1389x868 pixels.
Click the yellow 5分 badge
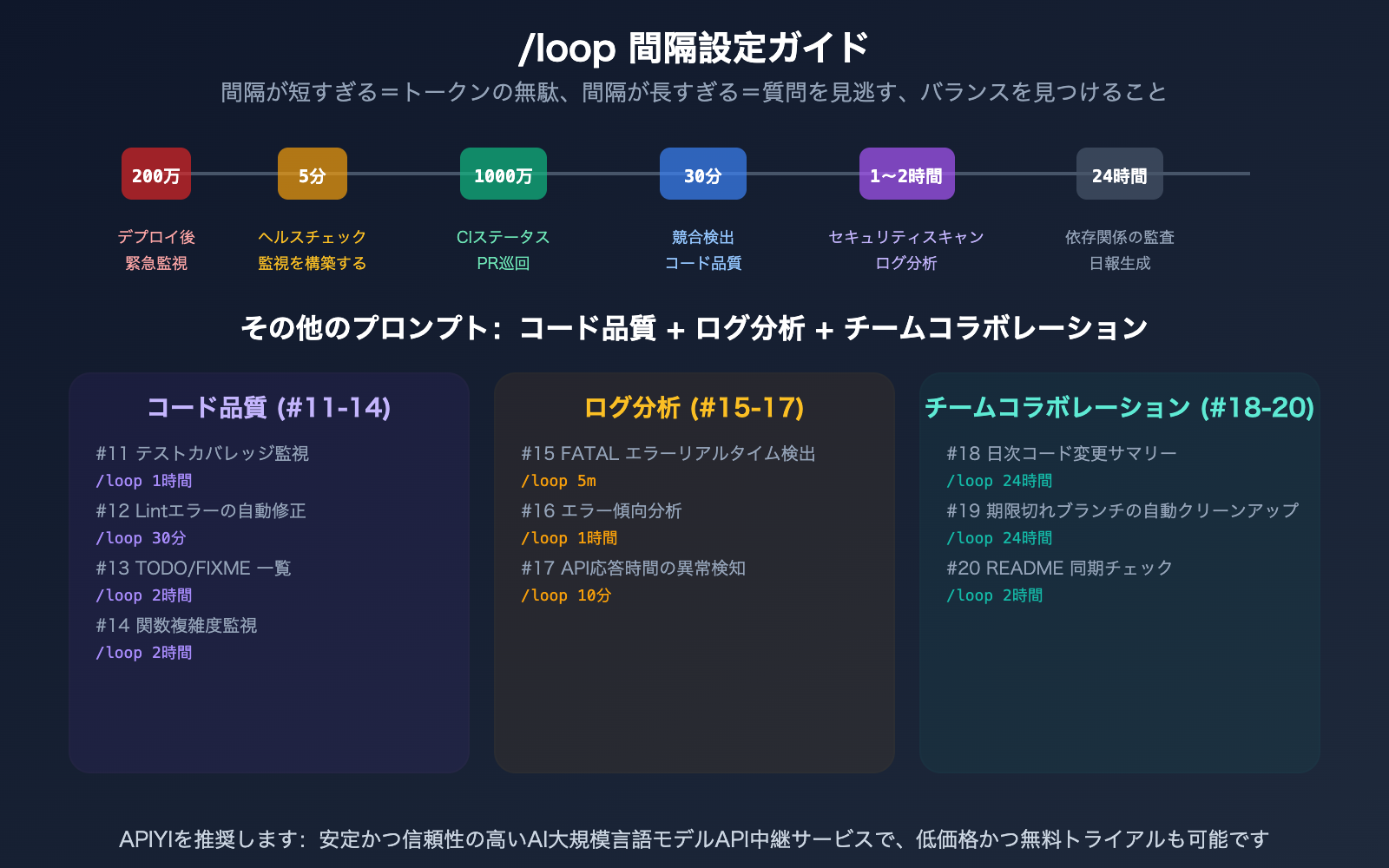(312, 174)
